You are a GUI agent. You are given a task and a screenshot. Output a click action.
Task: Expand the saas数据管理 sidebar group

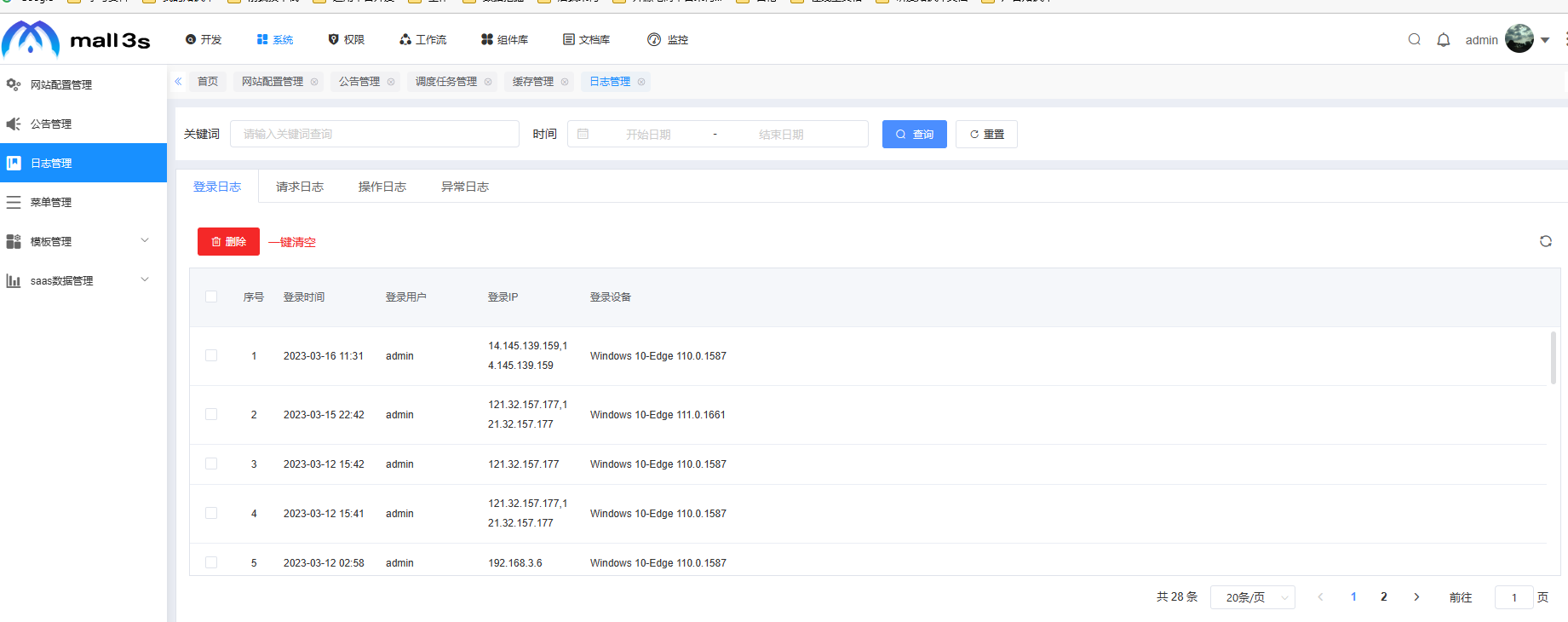pyautogui.click(x=83, y=280)
